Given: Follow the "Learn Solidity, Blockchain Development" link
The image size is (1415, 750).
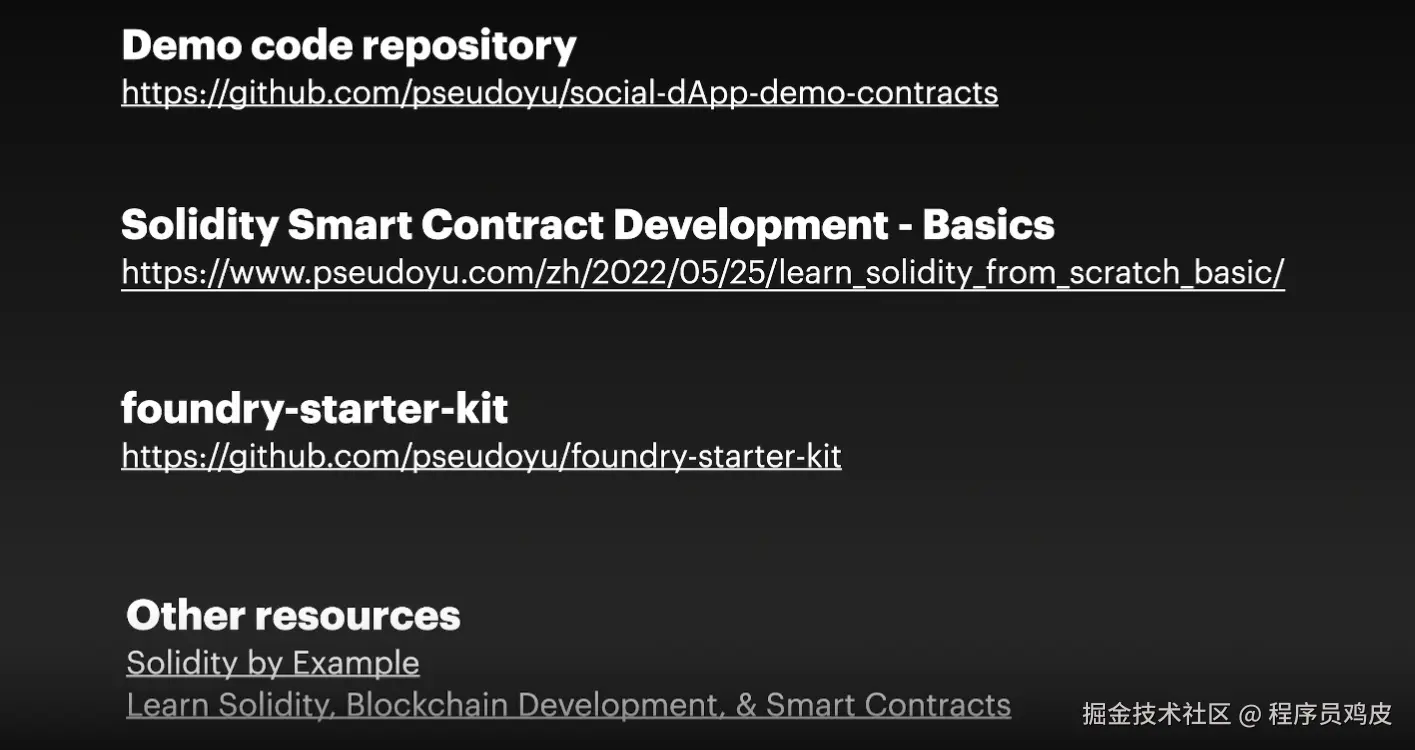Looking at the screenshot, I should pos(568,705).
